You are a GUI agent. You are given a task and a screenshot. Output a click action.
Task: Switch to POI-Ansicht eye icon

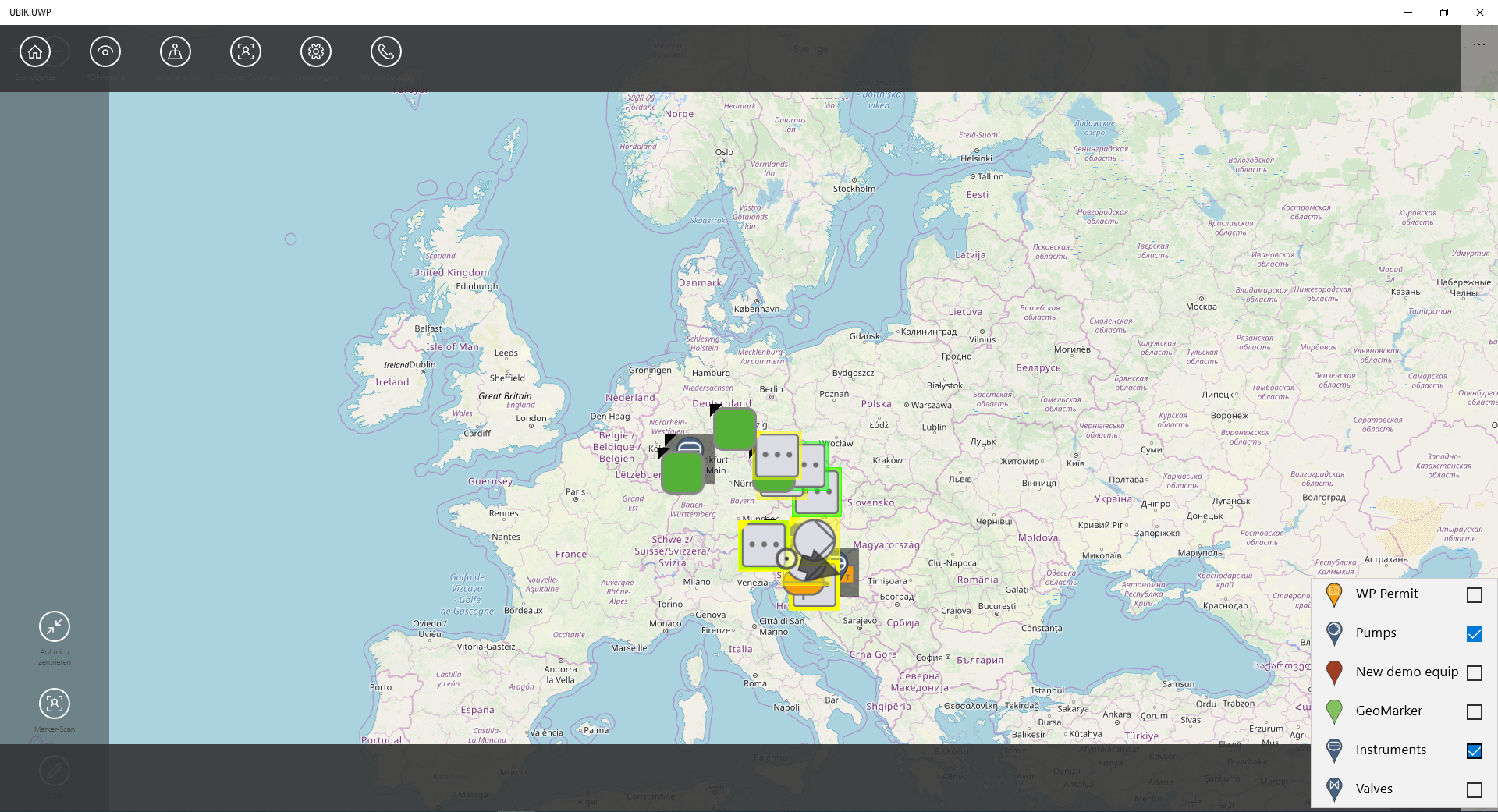[105, 52]
